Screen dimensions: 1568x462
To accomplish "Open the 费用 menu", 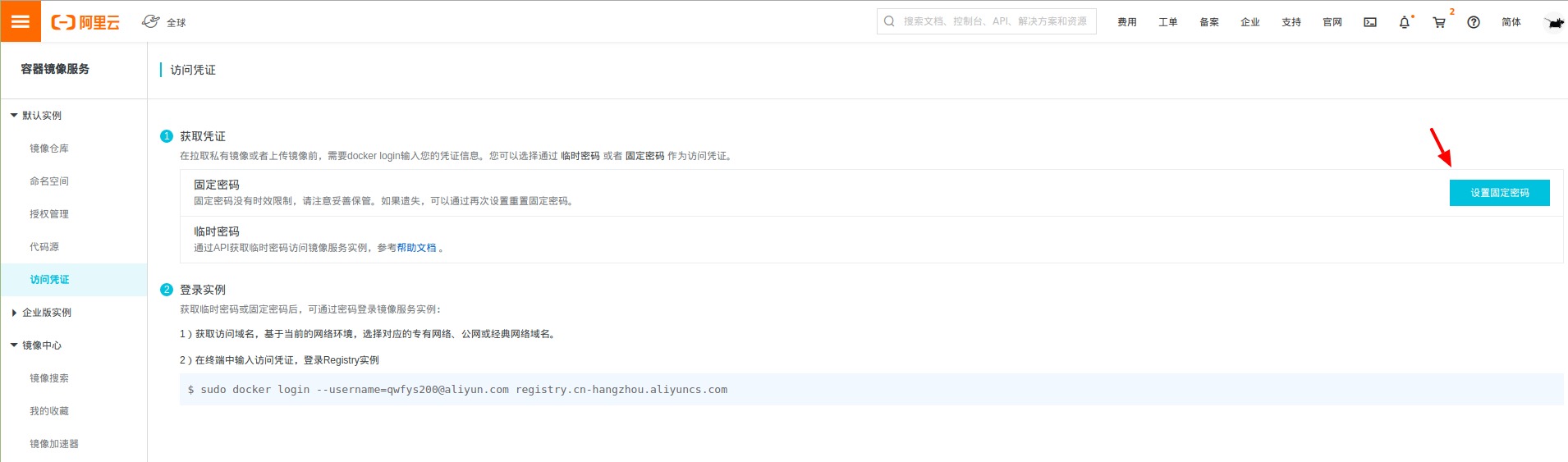I will point(1126,22).
